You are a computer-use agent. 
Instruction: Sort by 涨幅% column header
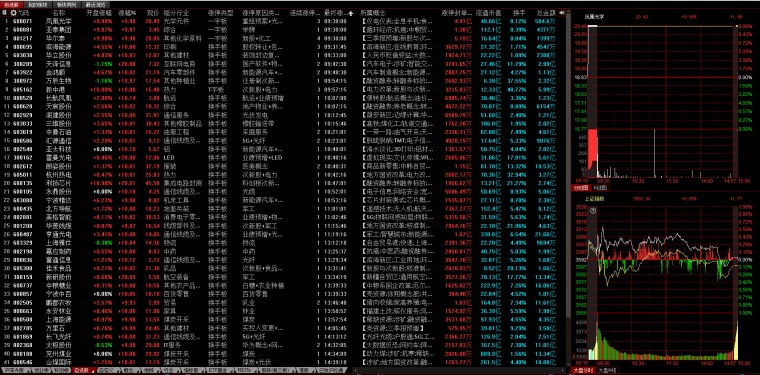(128, 13)
